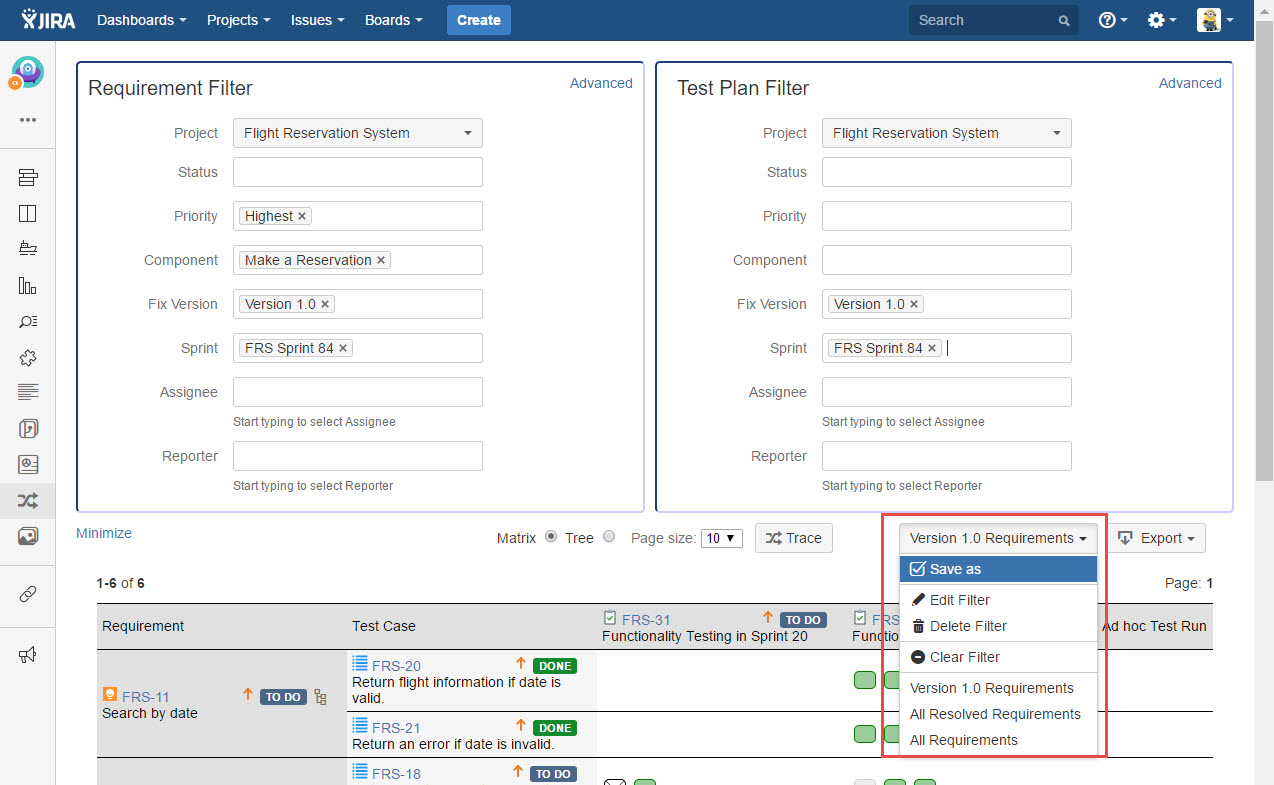
Task: Click the sidebar ellipsis more icon
Action: click(27, 120)
